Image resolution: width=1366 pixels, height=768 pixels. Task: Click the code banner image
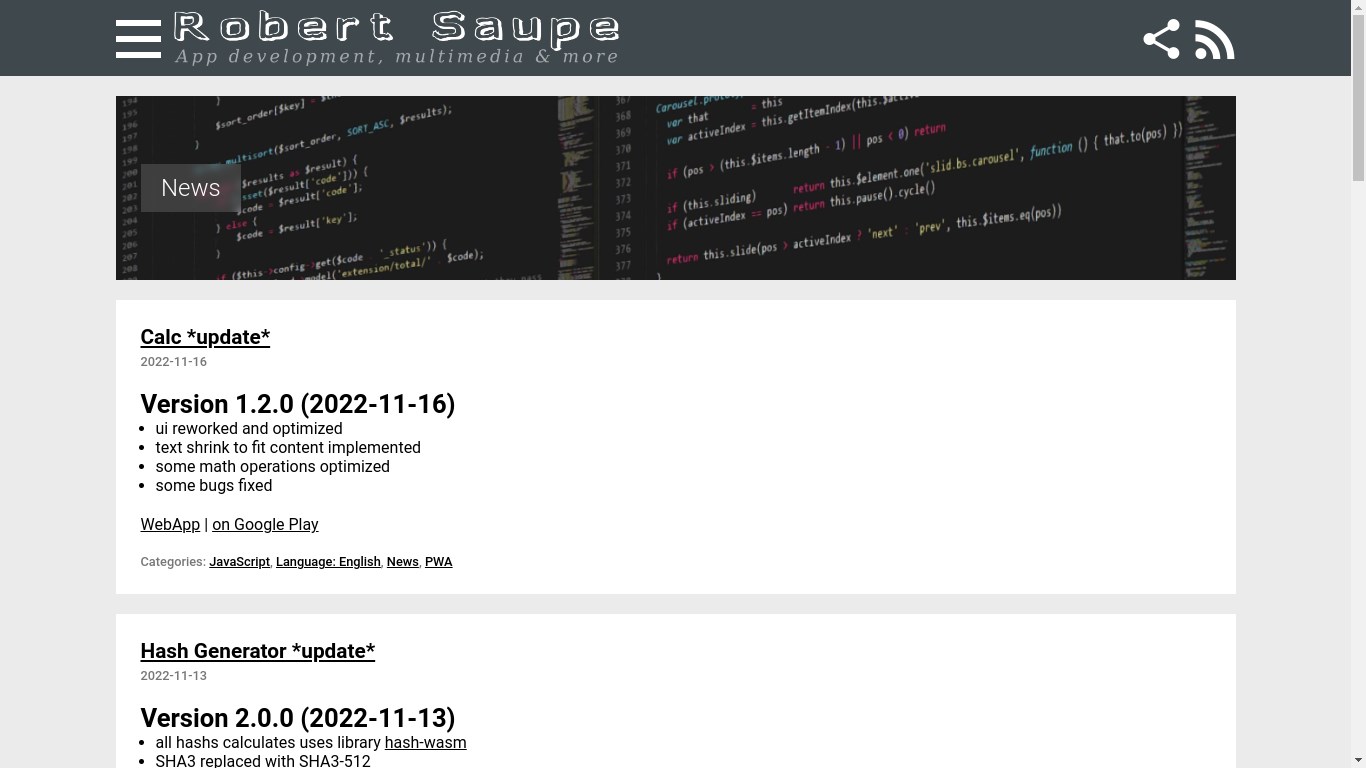(676, 188)
